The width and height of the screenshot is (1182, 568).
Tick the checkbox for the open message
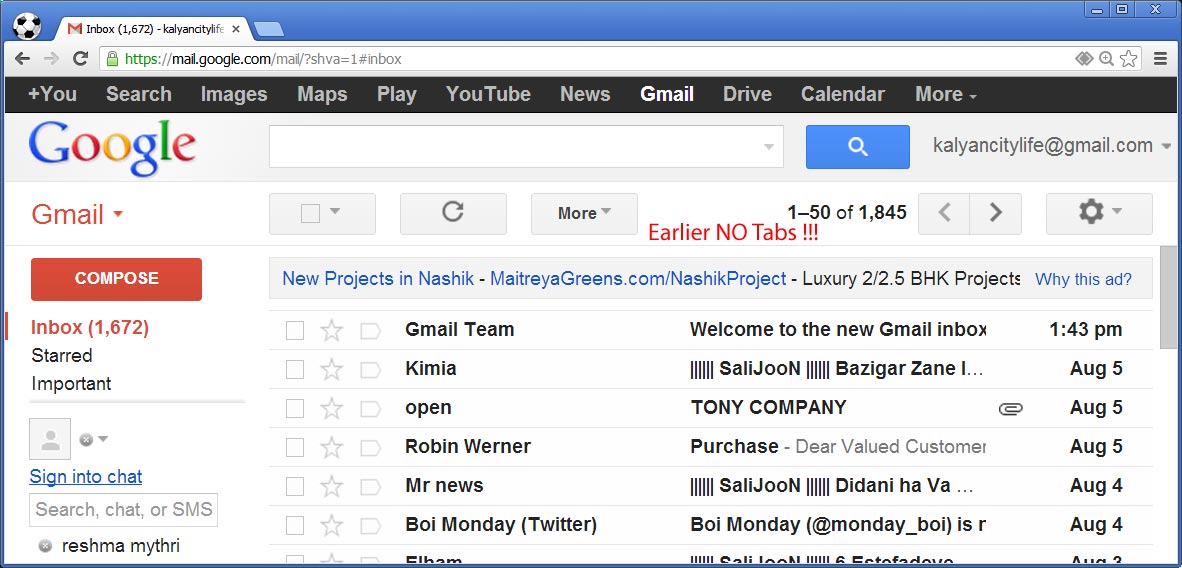tap(295, 409)
